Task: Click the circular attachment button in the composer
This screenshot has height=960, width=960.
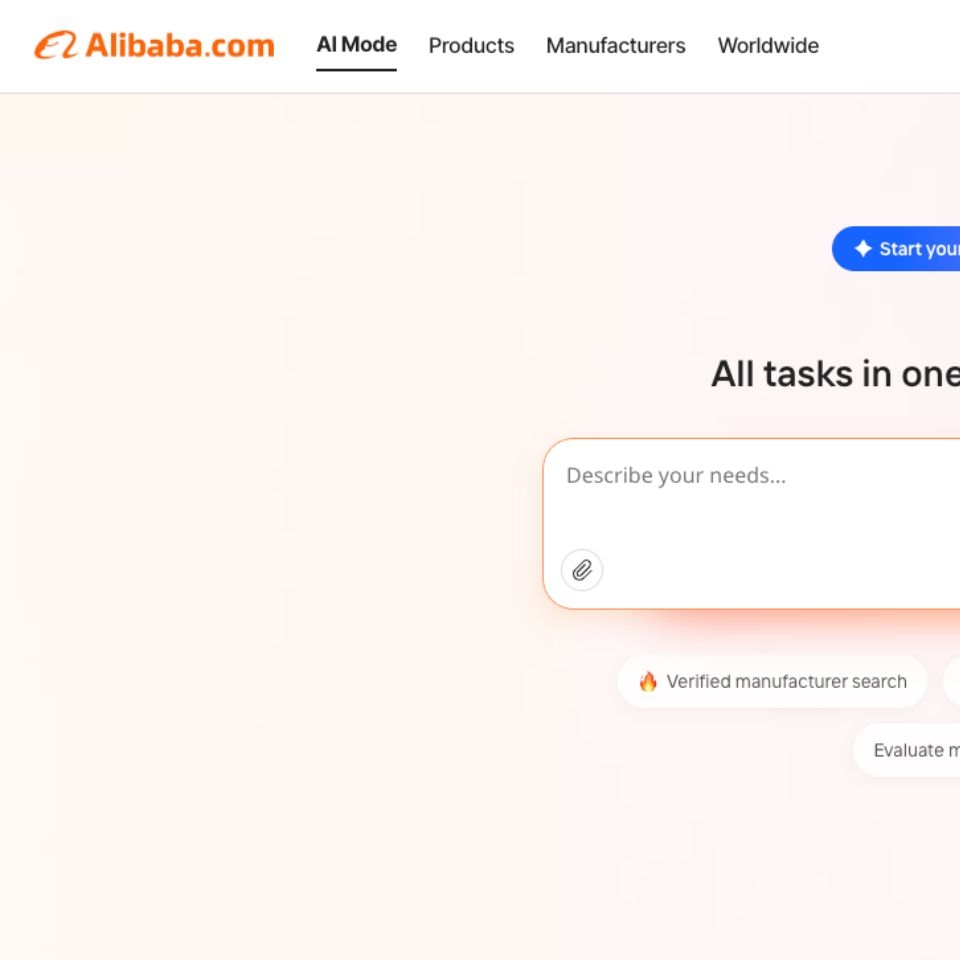Action: click(x=582, y=571)
